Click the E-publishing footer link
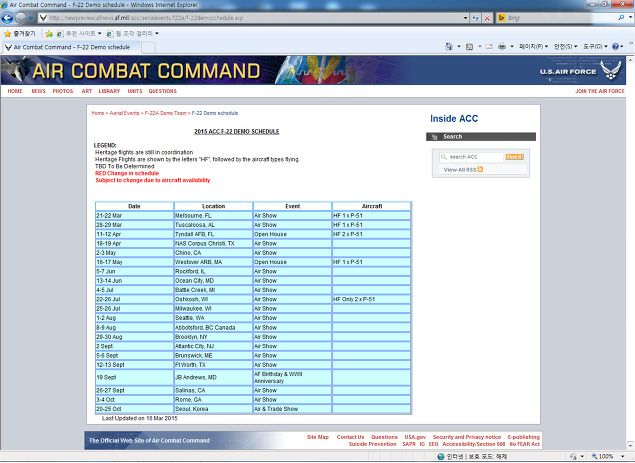635x463 pixels. pos(524,437)
